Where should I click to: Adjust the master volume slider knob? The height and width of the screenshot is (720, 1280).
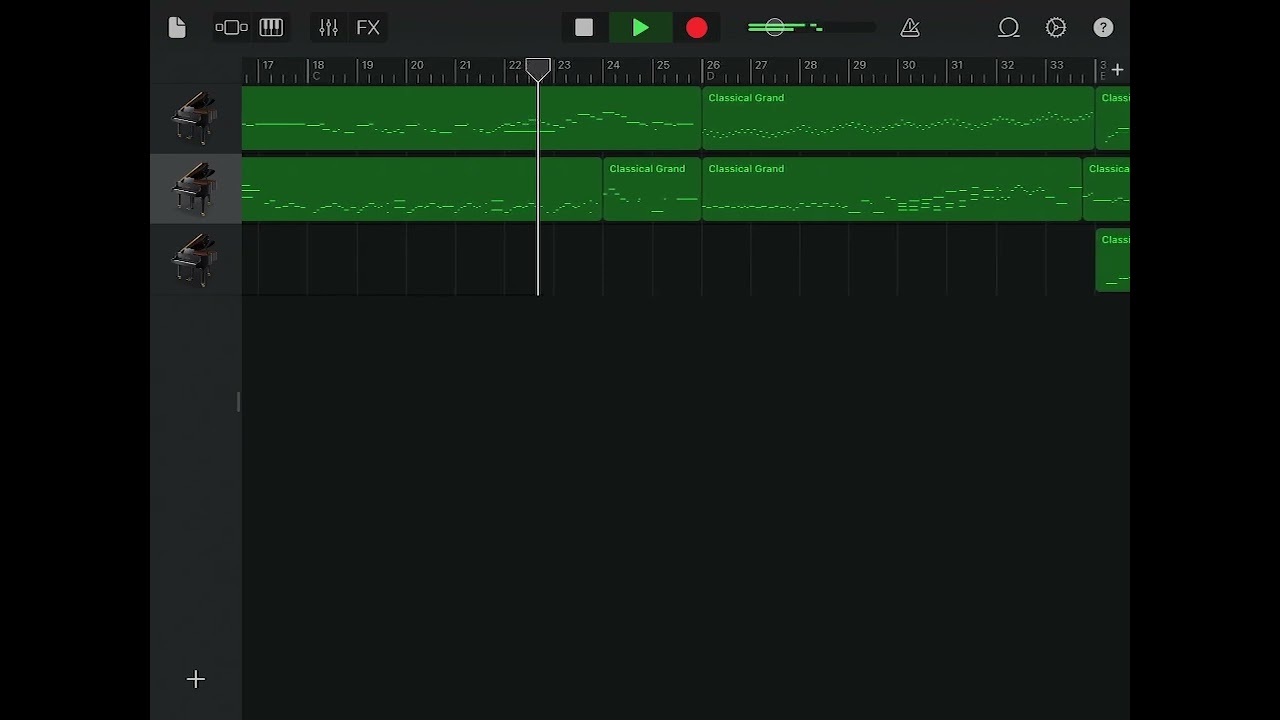[x=775, y=27]
